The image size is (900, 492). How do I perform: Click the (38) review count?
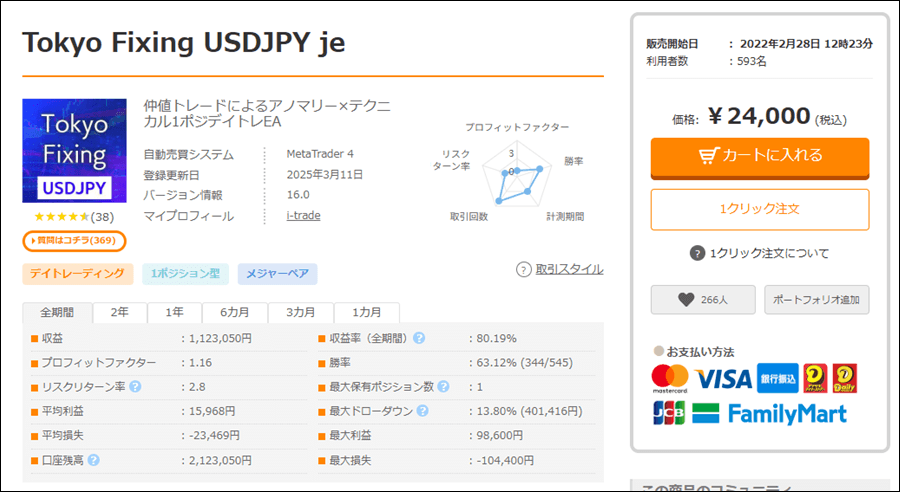[103, 217]
